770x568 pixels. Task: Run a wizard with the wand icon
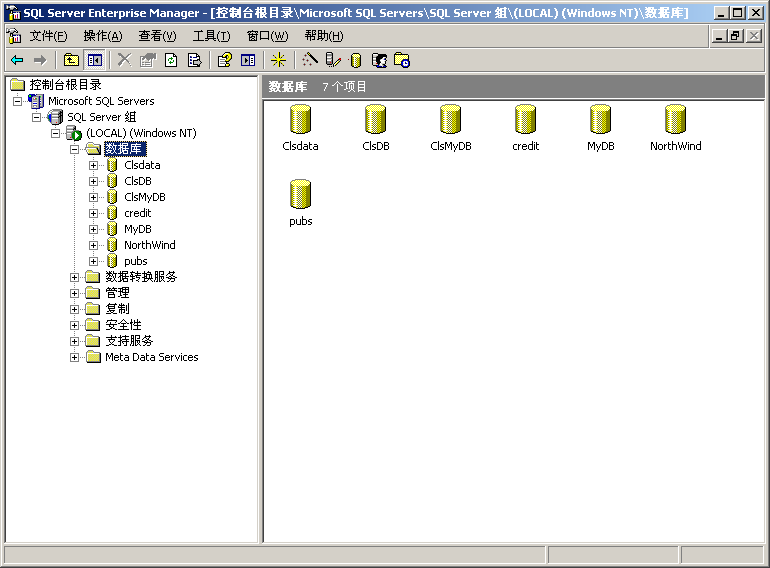pyautogui.click(x=309, y=60)
